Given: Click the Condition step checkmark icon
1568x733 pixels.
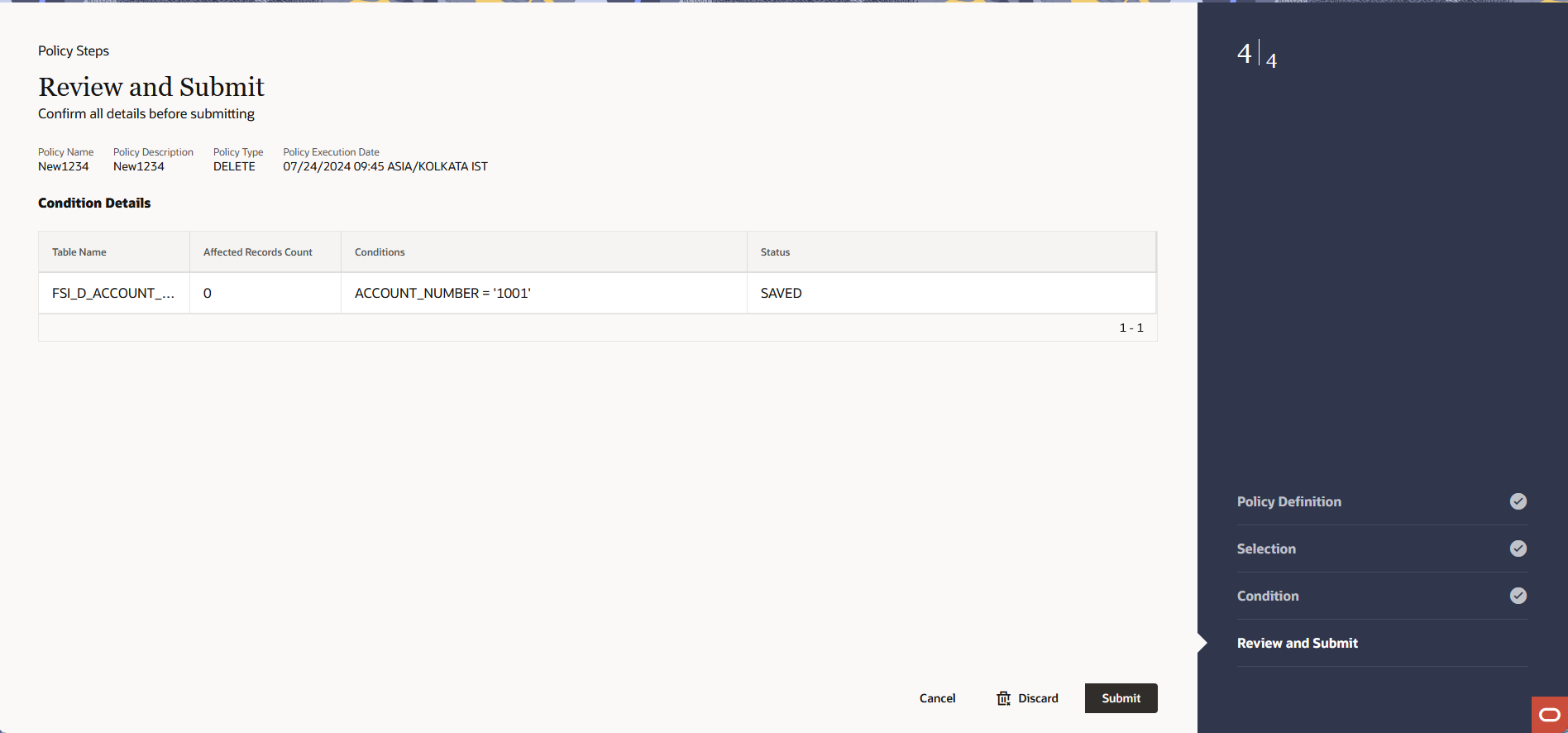Looking at the screenshot, I should pos(1518,596).
